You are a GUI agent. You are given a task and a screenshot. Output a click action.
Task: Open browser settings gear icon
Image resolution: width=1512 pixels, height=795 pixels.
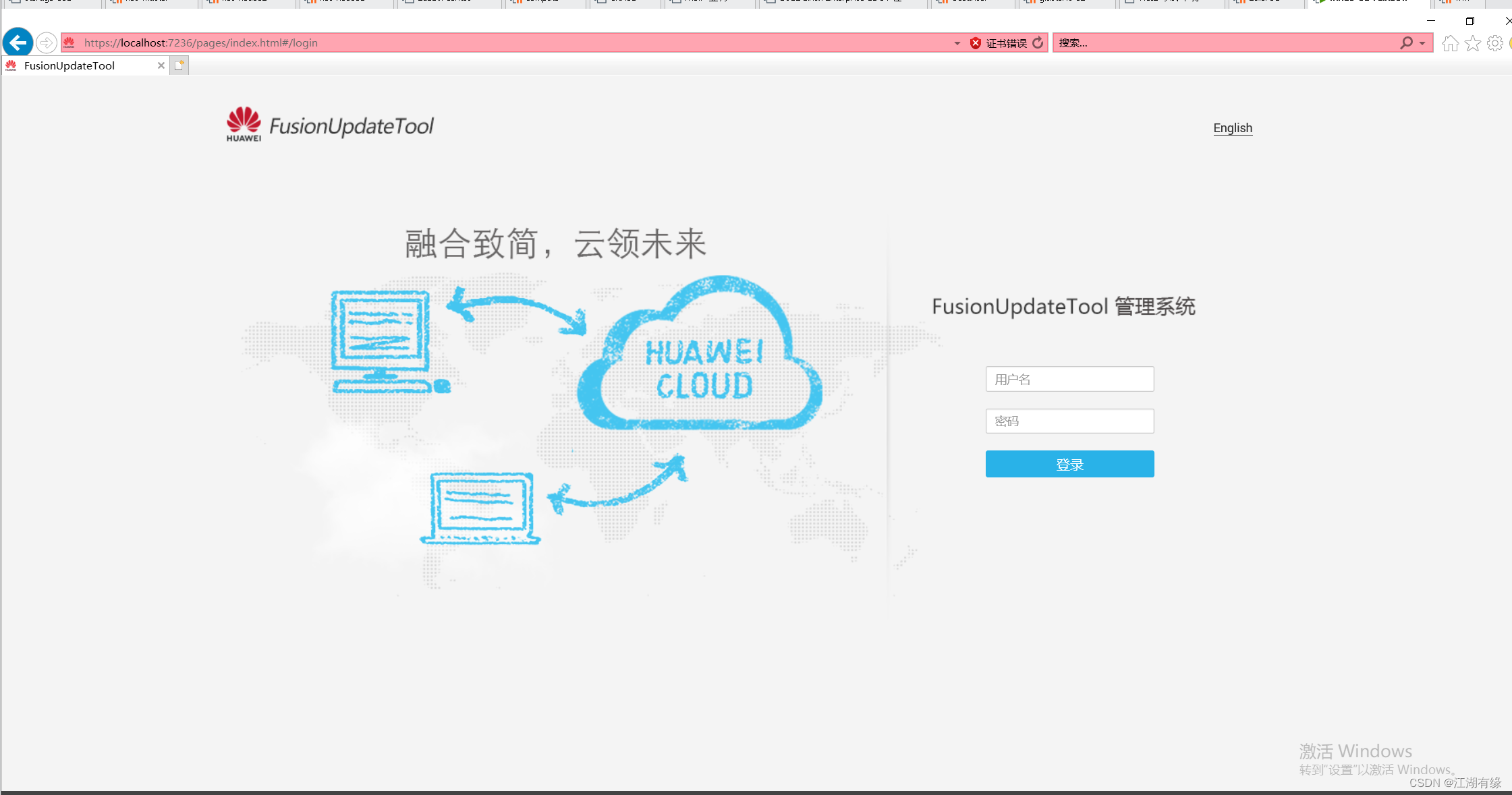(1495, 43)
